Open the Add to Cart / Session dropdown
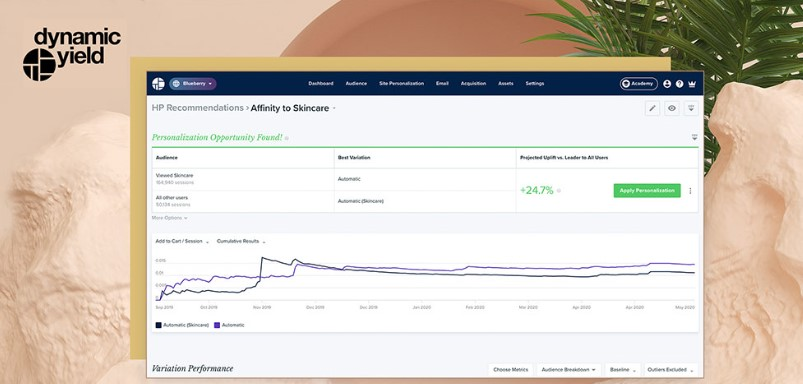This screenshot has width=803, height=384. [x=182, y=241]
